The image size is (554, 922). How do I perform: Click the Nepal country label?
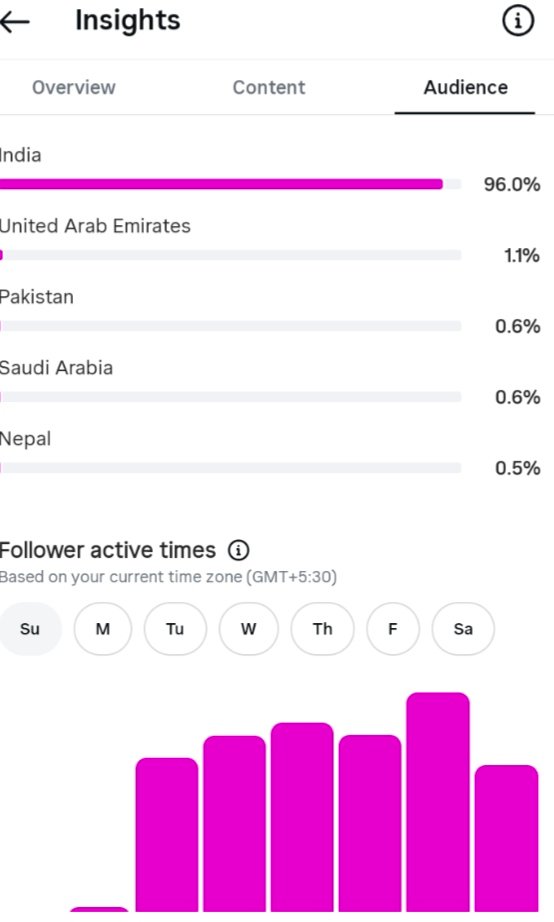tap(25, 439)
